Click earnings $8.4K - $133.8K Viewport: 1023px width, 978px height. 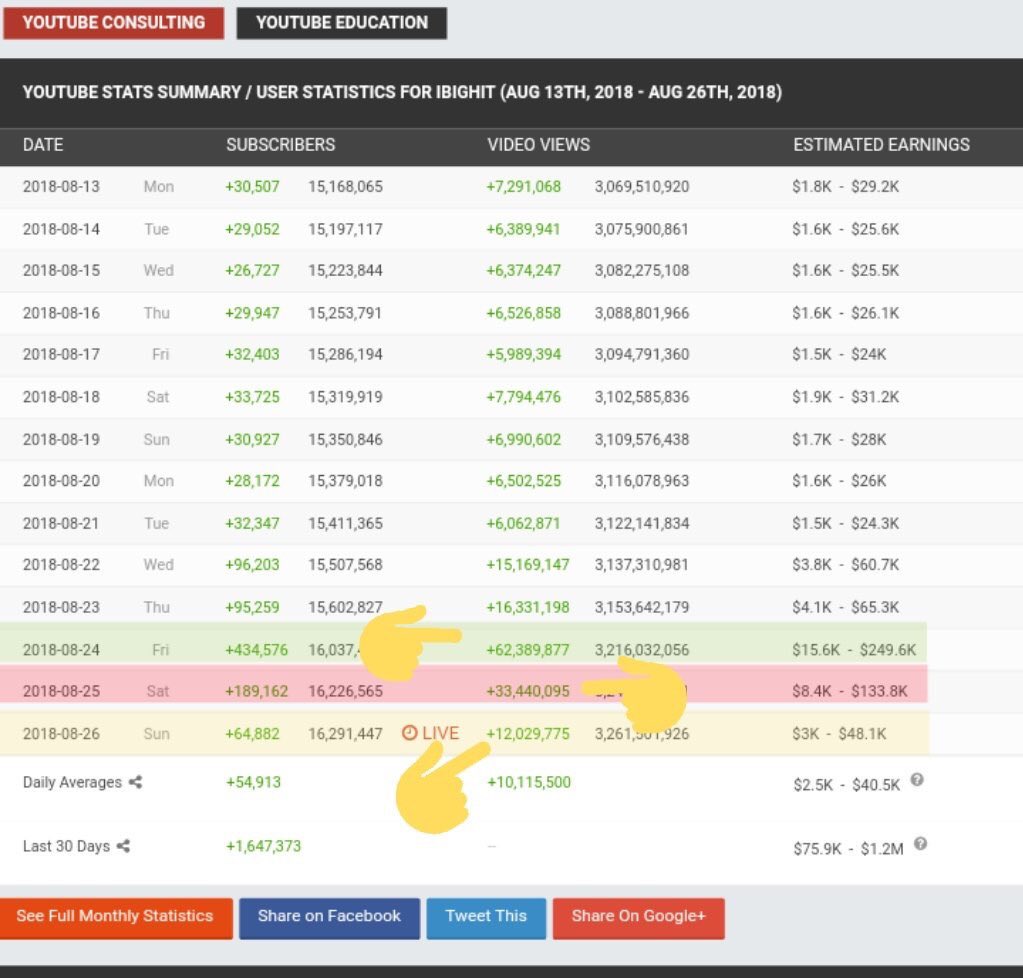tap(849, 691)
